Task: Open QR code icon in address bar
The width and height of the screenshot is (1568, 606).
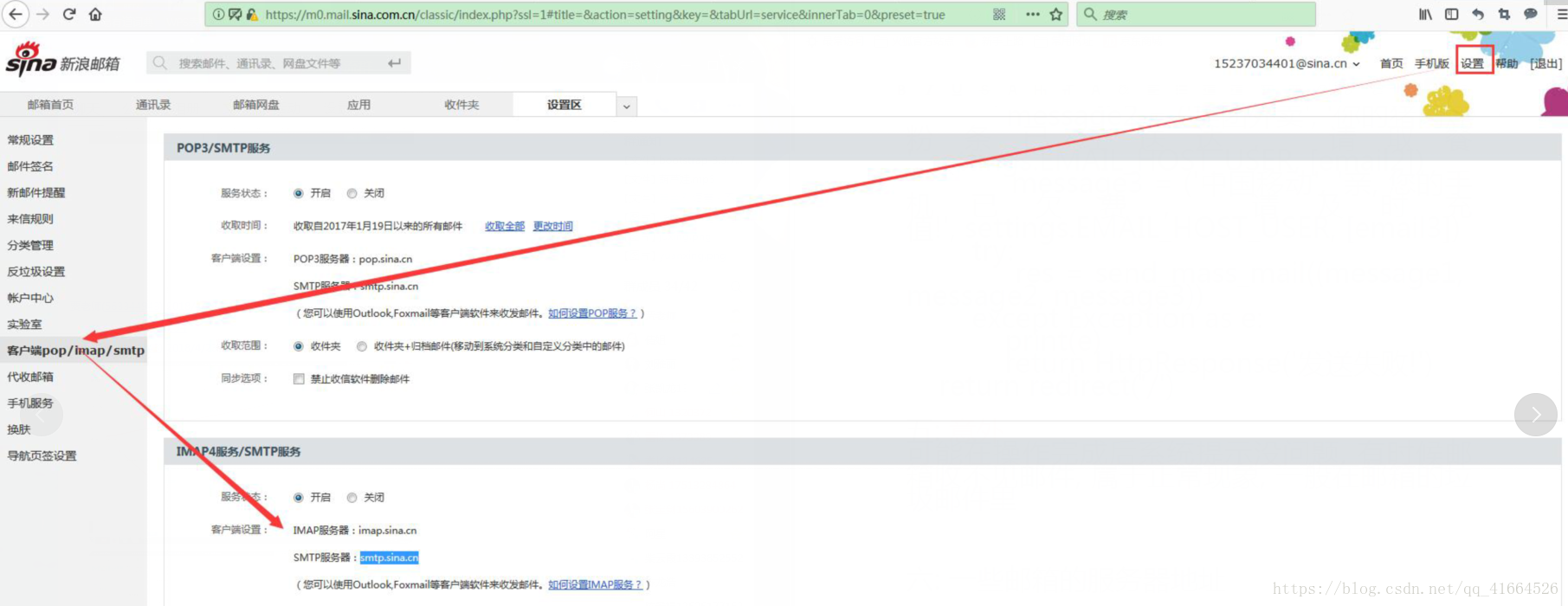Action: (x=999, y=14)
